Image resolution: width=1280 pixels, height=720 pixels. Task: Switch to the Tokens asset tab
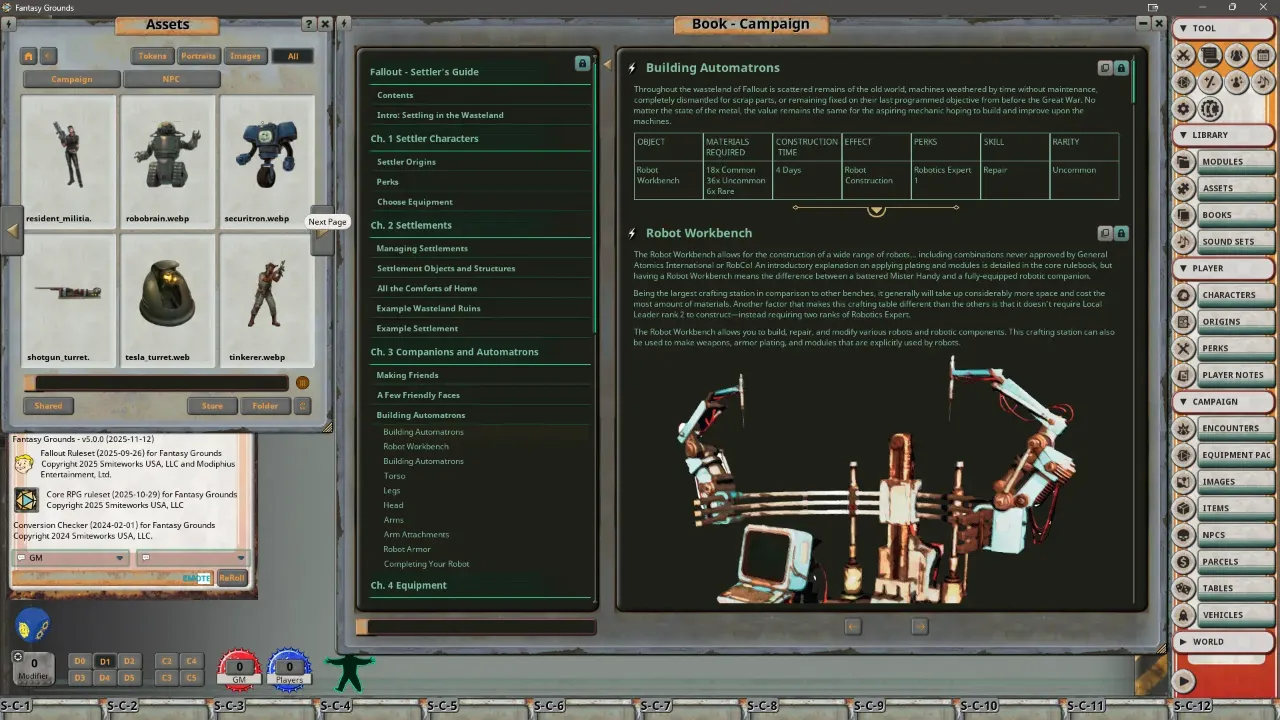152,56
